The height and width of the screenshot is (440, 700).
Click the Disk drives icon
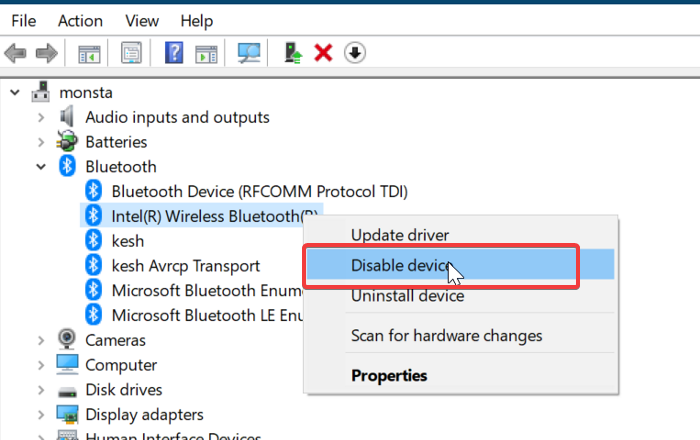click(67, 392)
